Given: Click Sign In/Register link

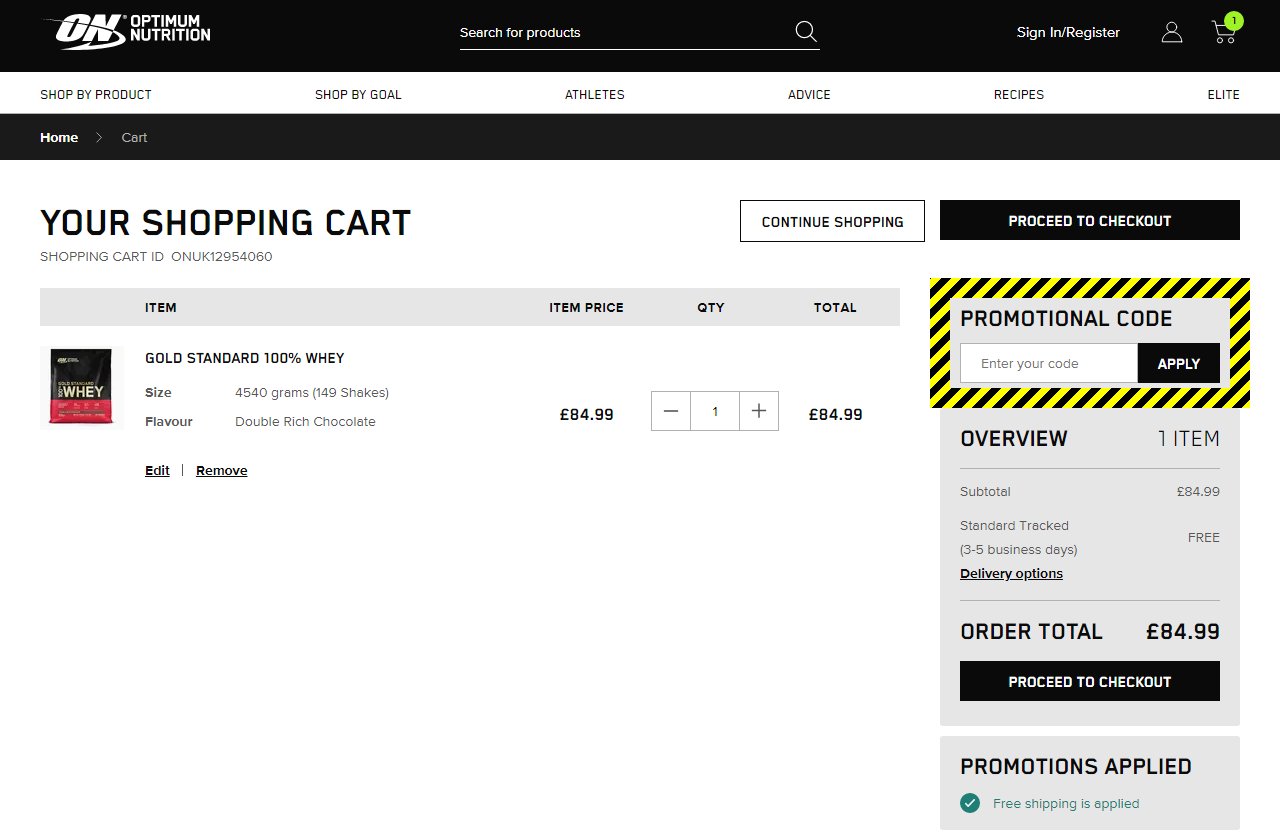Looking at the screenshot, I should tap(1068, 32).
